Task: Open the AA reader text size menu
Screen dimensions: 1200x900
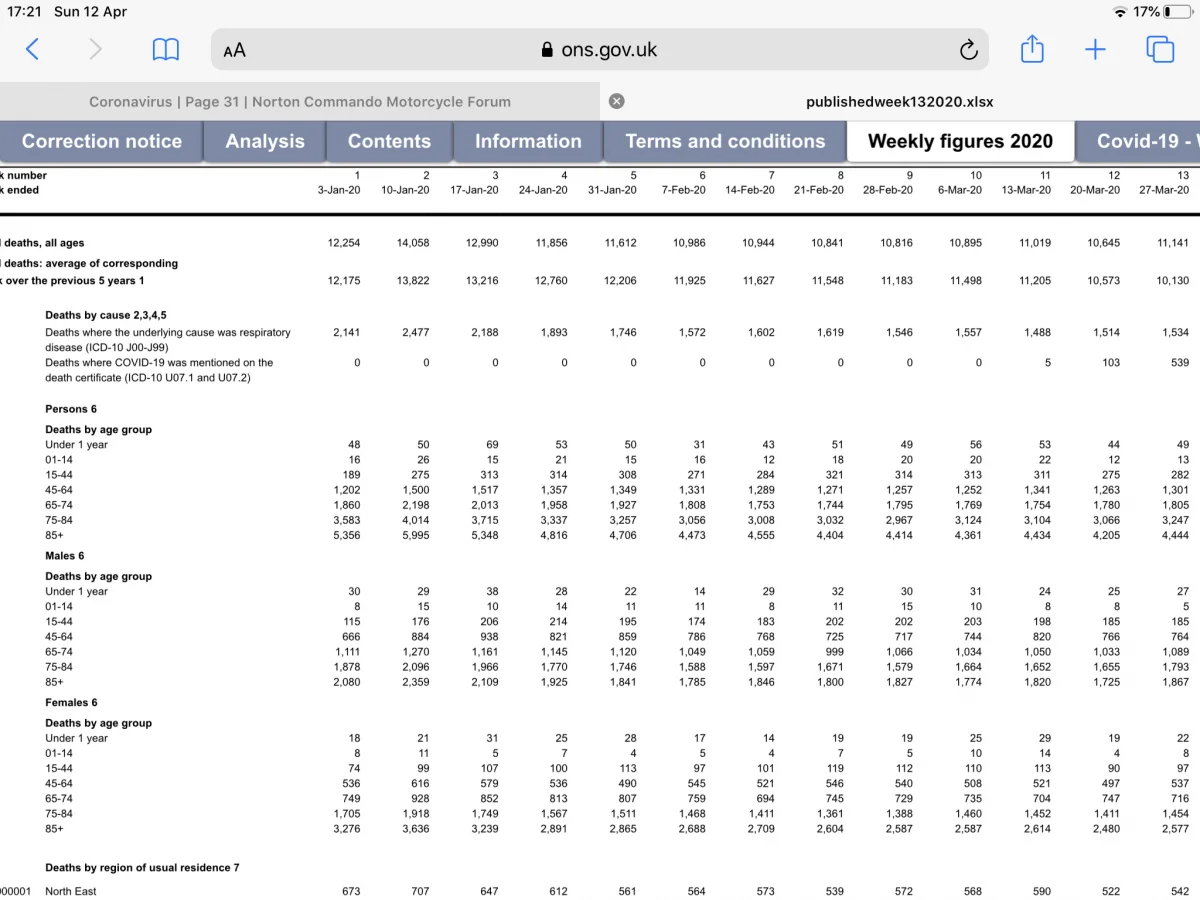Action: [x=235, y=50]
